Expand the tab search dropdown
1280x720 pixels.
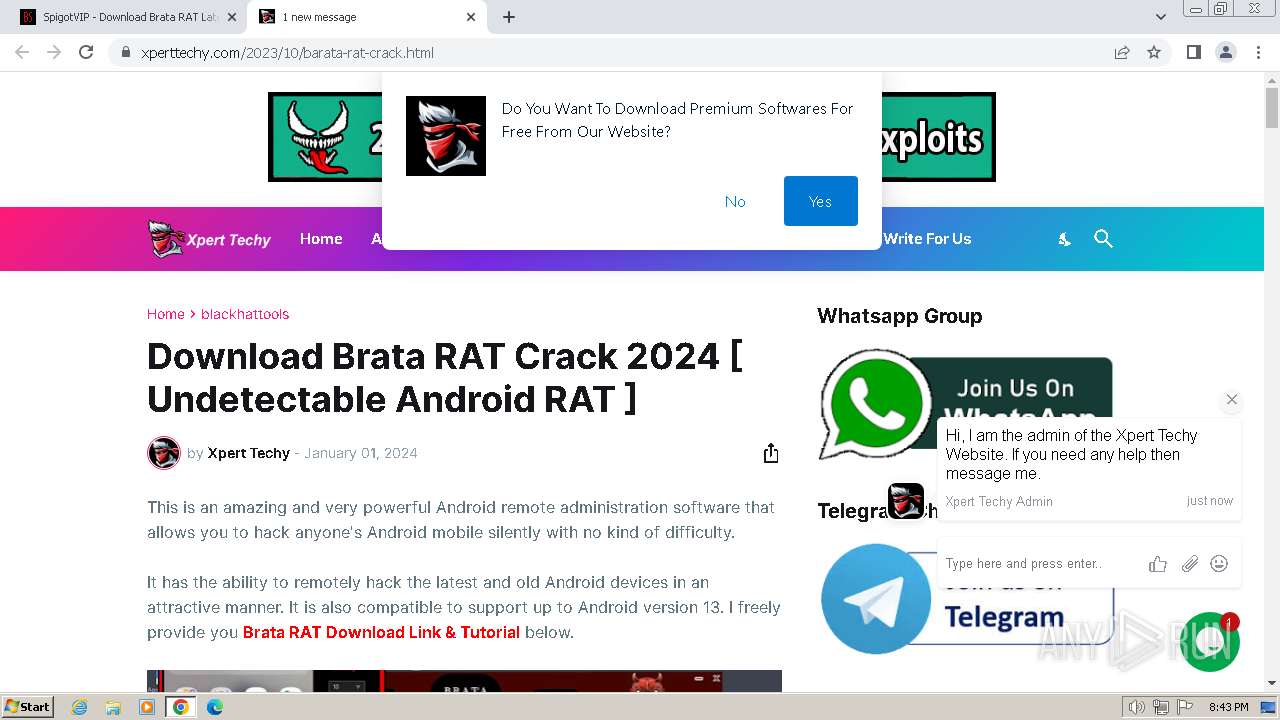point(1160,17)
